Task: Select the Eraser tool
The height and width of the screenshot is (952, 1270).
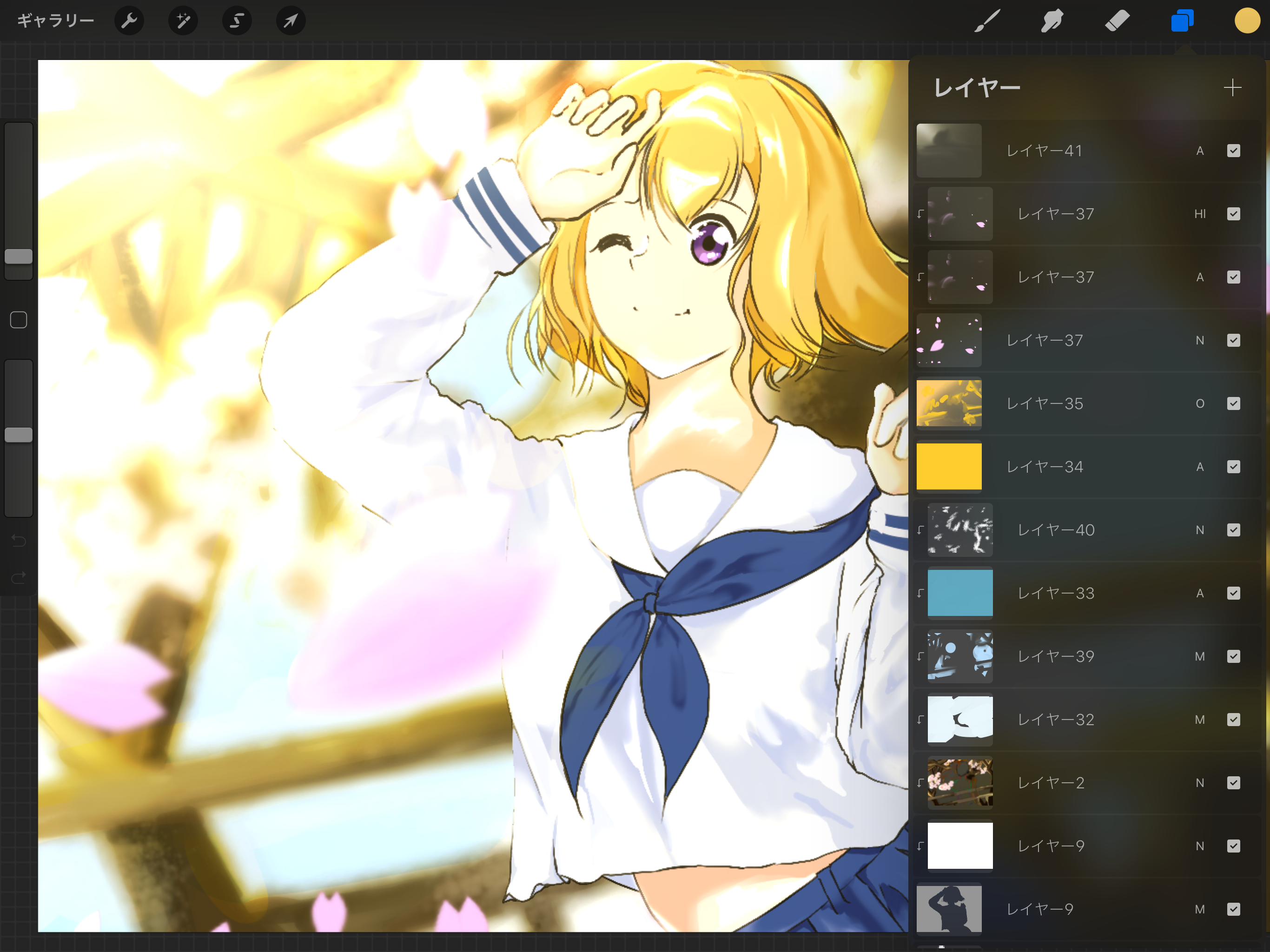Action: point(1117,21)
